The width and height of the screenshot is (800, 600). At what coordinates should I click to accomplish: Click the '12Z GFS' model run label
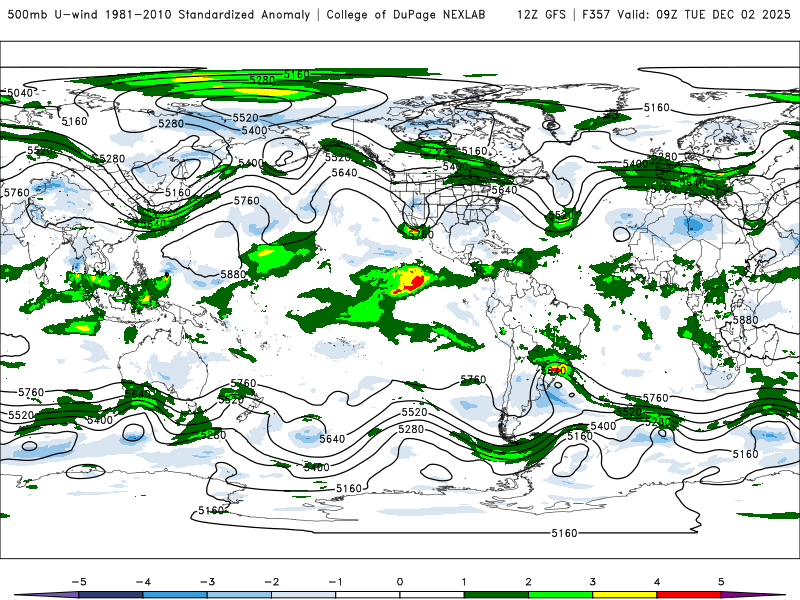541,15
